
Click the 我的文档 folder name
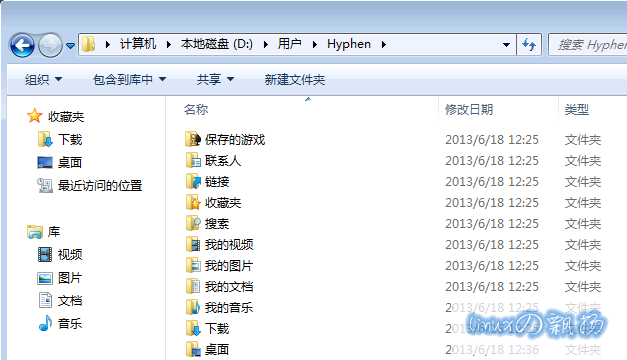(x=229, y=286)
